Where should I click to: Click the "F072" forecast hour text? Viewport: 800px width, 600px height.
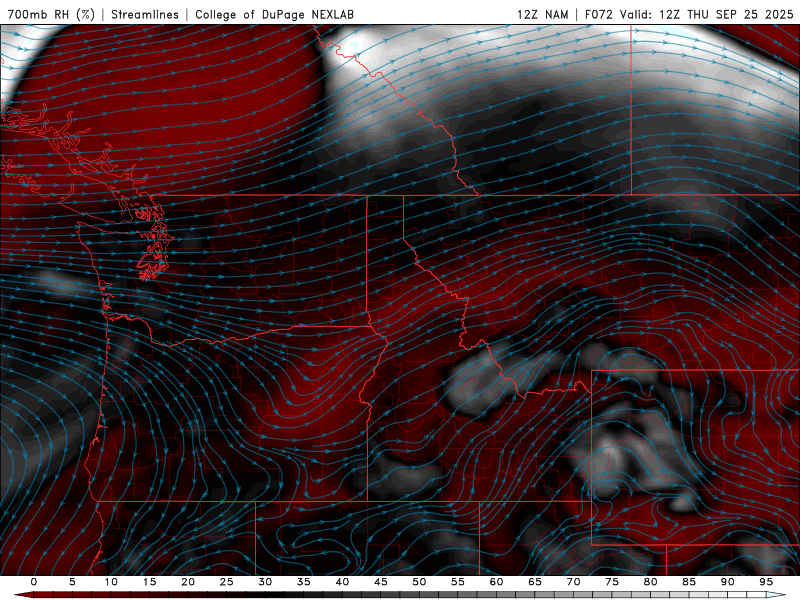(598, 14)
